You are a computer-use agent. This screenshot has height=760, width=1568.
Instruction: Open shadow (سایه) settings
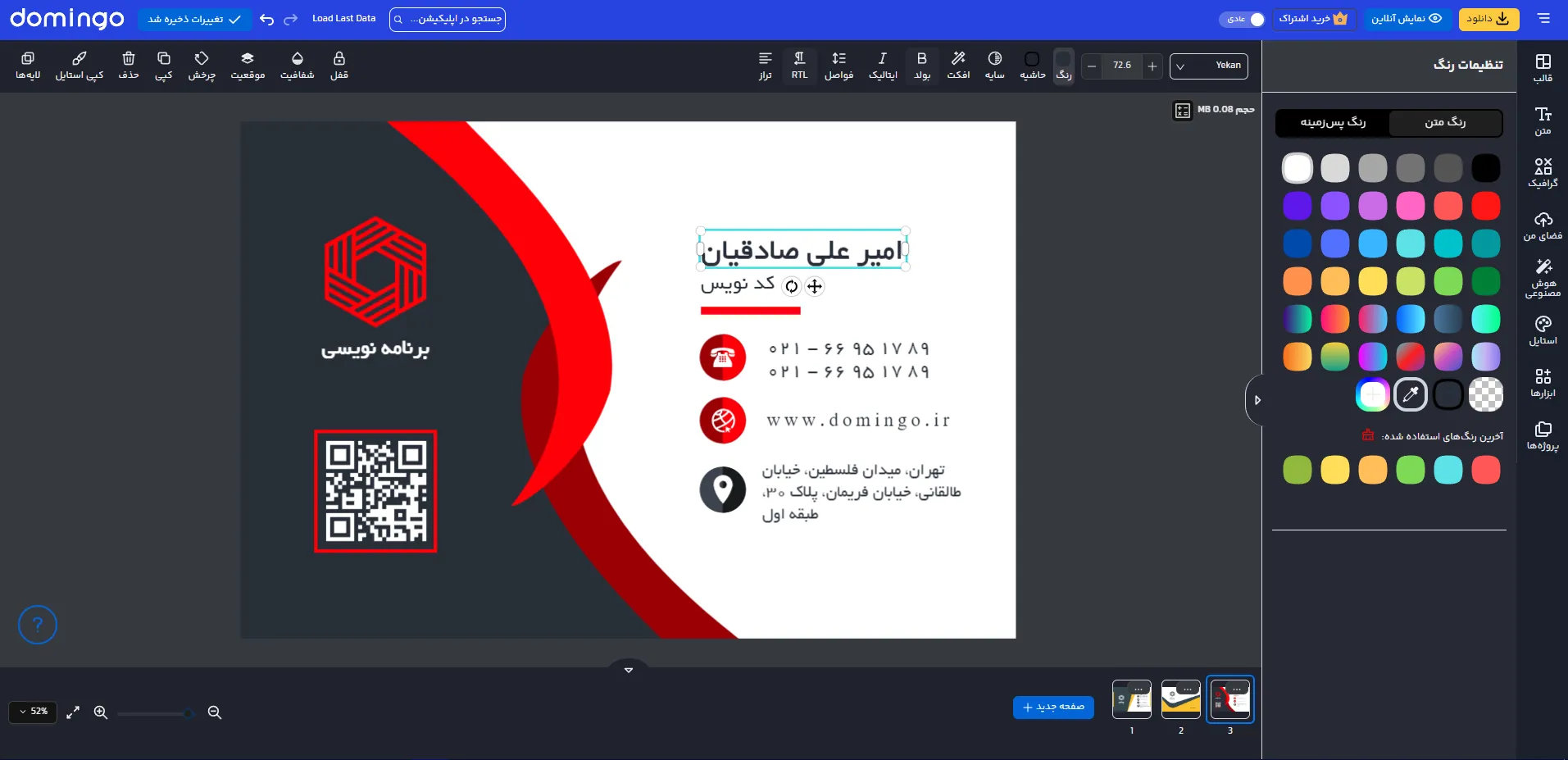coord(994,66)
